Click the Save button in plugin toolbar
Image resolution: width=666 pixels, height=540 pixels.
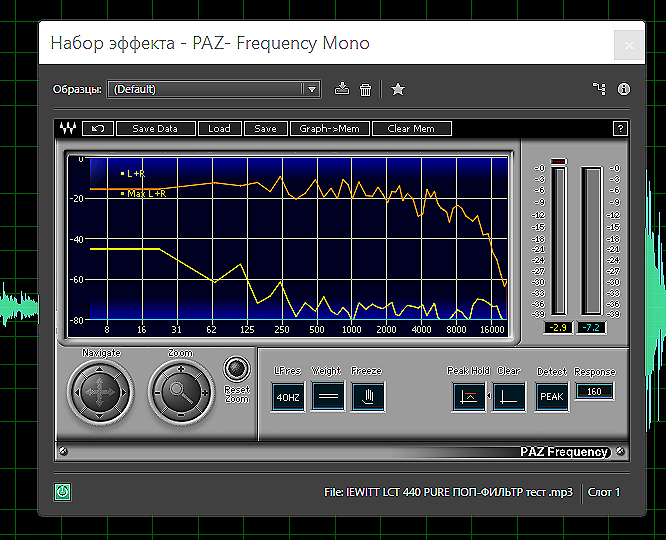point(265,128)
